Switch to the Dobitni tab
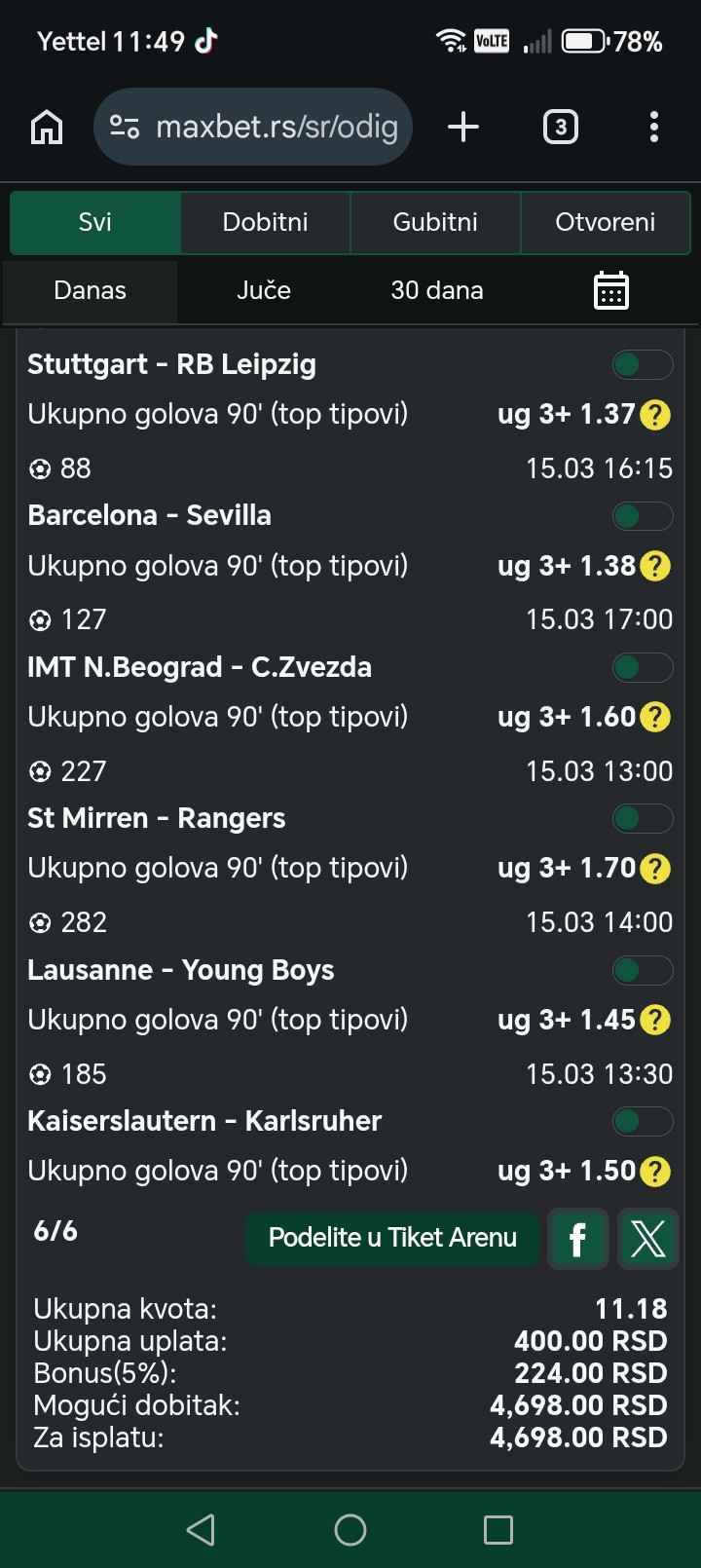This screenshot has height=1568, width=701. (x=265, y=222)
